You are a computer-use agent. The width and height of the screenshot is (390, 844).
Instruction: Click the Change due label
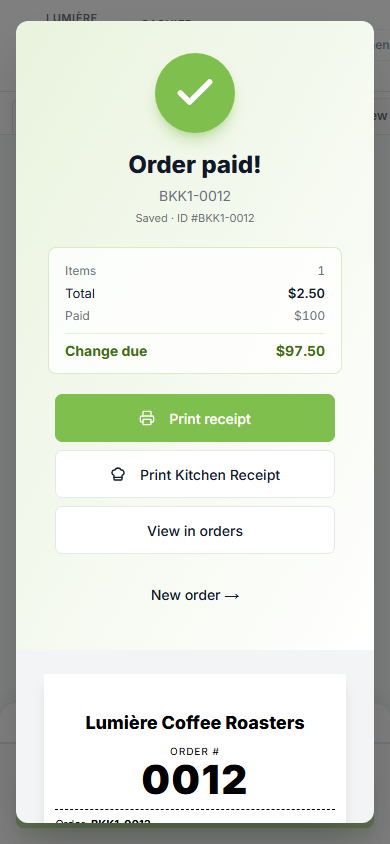106,351
